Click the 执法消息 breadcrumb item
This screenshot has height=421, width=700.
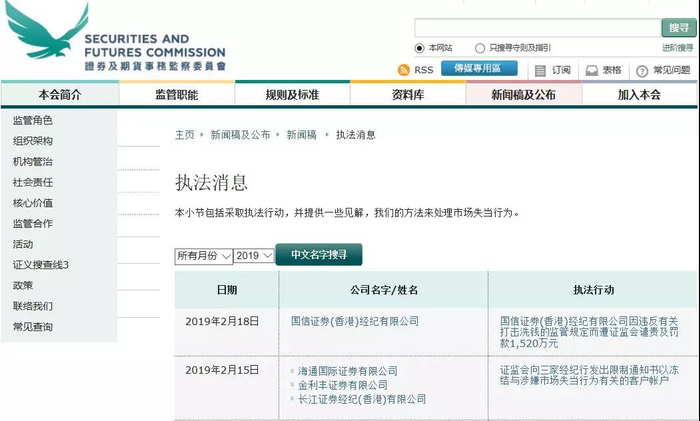coord(356,135)
